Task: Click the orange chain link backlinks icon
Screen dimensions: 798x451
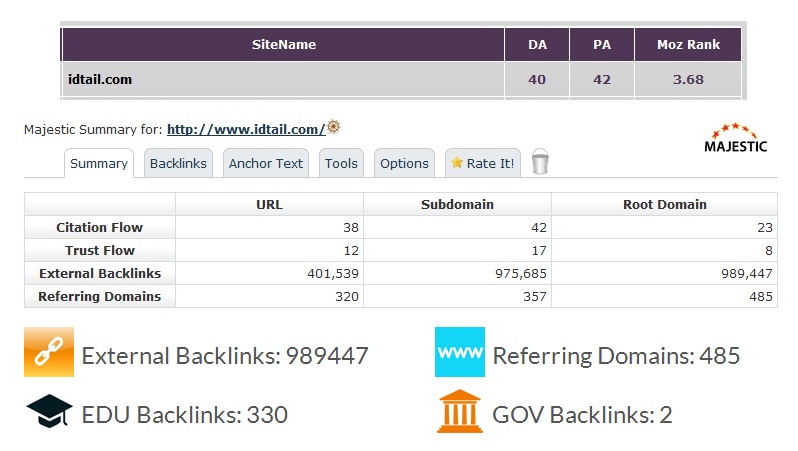Action: click(x=49, y=353)
